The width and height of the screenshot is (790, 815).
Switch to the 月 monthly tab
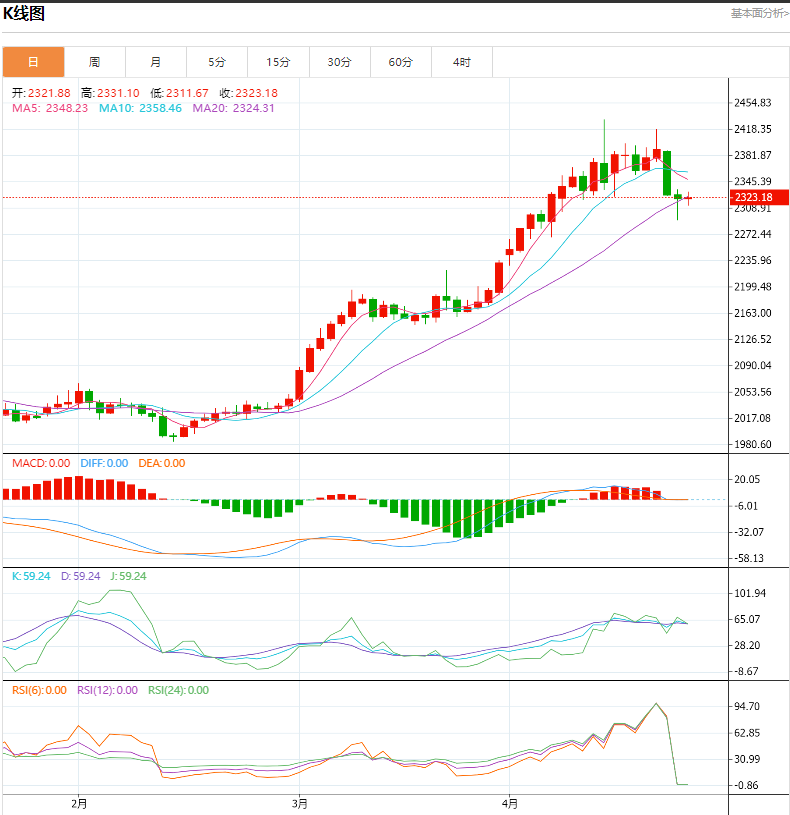(155, 62)
